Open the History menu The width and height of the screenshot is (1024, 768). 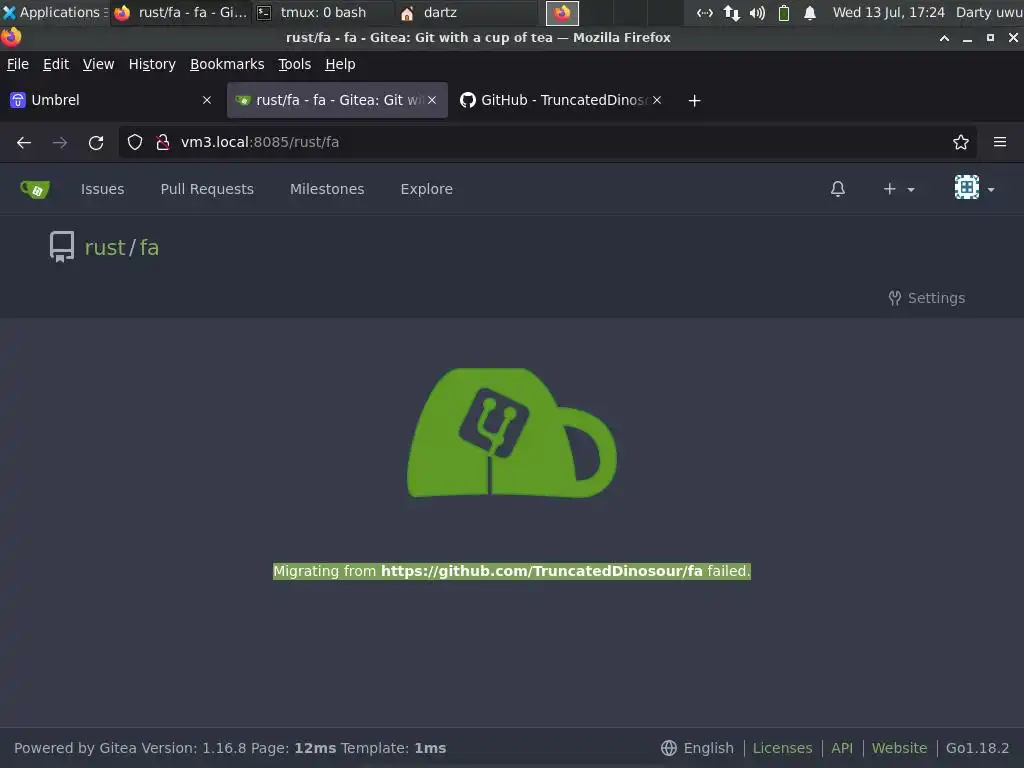click(x=152, y=64)
